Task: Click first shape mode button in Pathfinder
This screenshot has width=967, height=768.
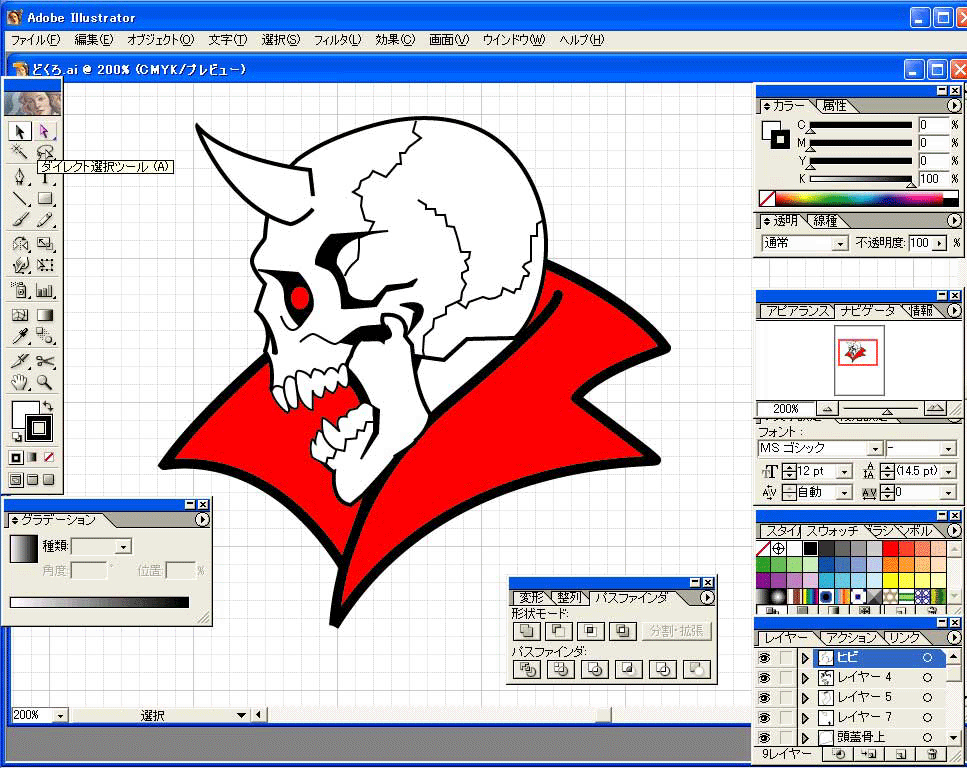Action: click(525, 631)
